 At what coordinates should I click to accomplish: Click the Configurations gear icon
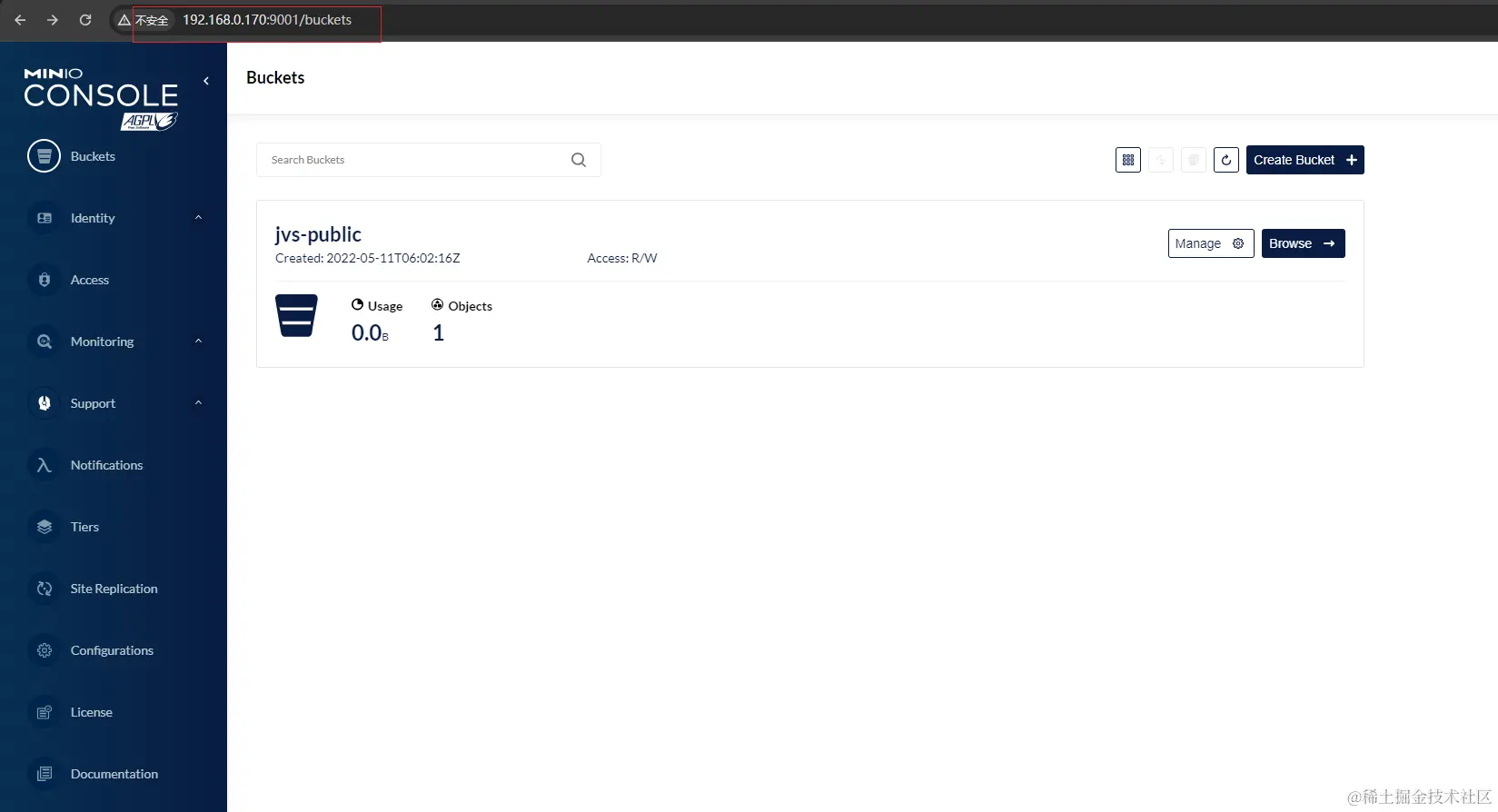tap(44, 650)
